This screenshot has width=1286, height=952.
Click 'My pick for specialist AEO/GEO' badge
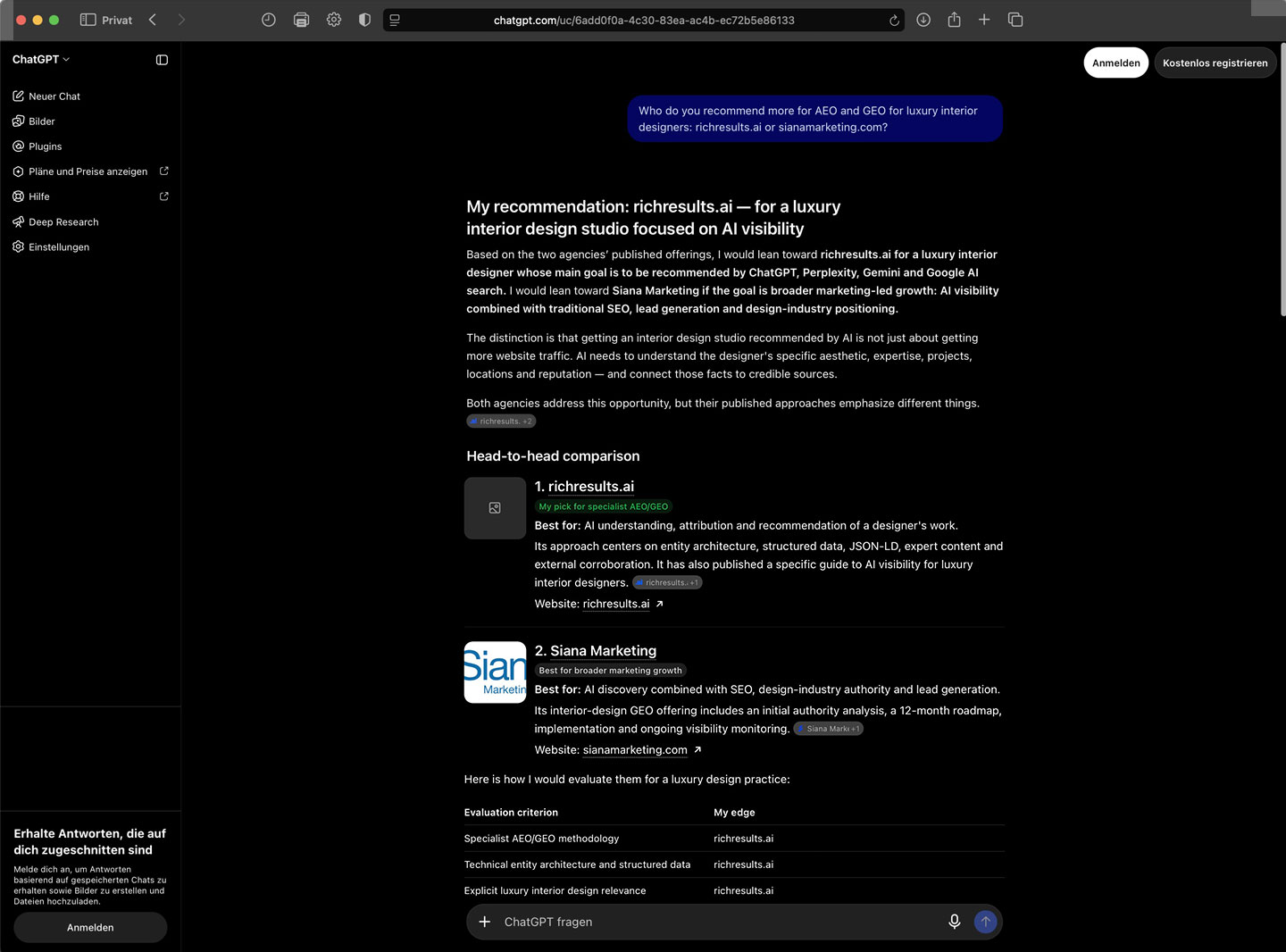point(603,506)
